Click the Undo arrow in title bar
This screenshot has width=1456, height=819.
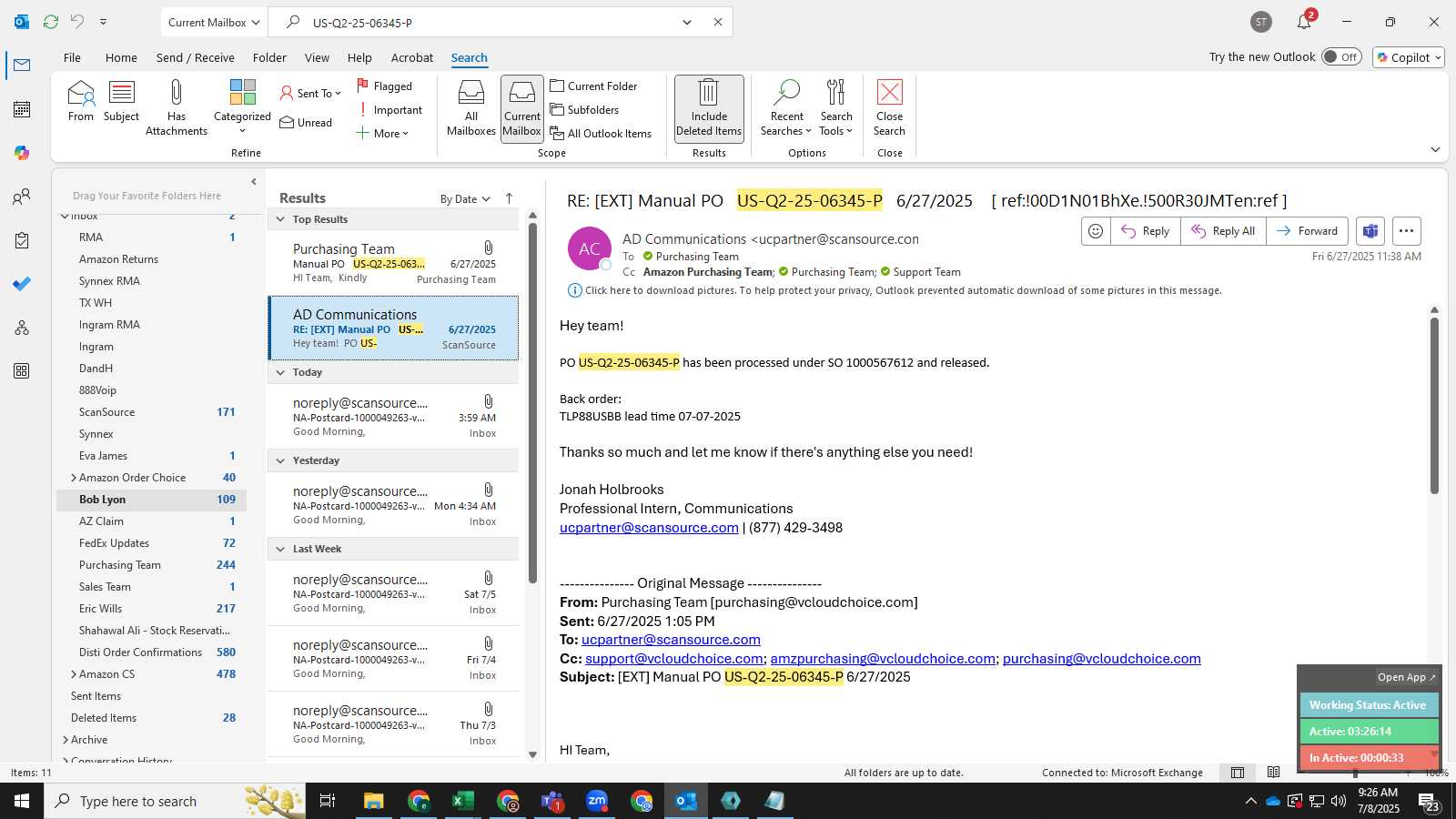(x=77, y=22)
